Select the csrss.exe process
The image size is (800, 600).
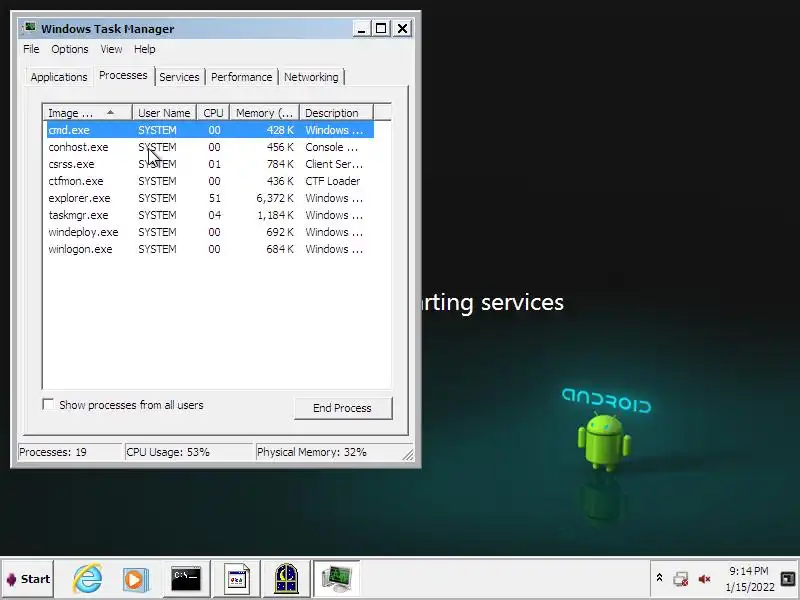point(210,164)
